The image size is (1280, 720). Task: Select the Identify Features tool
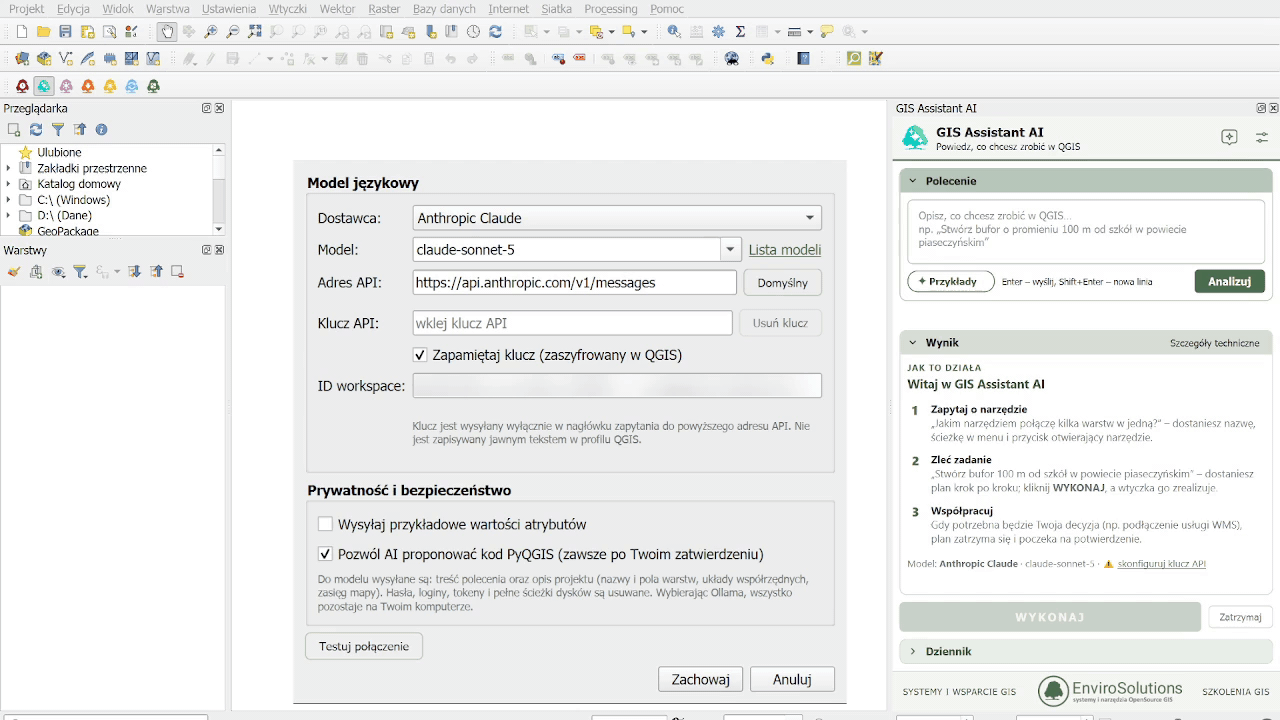point(674,32)
